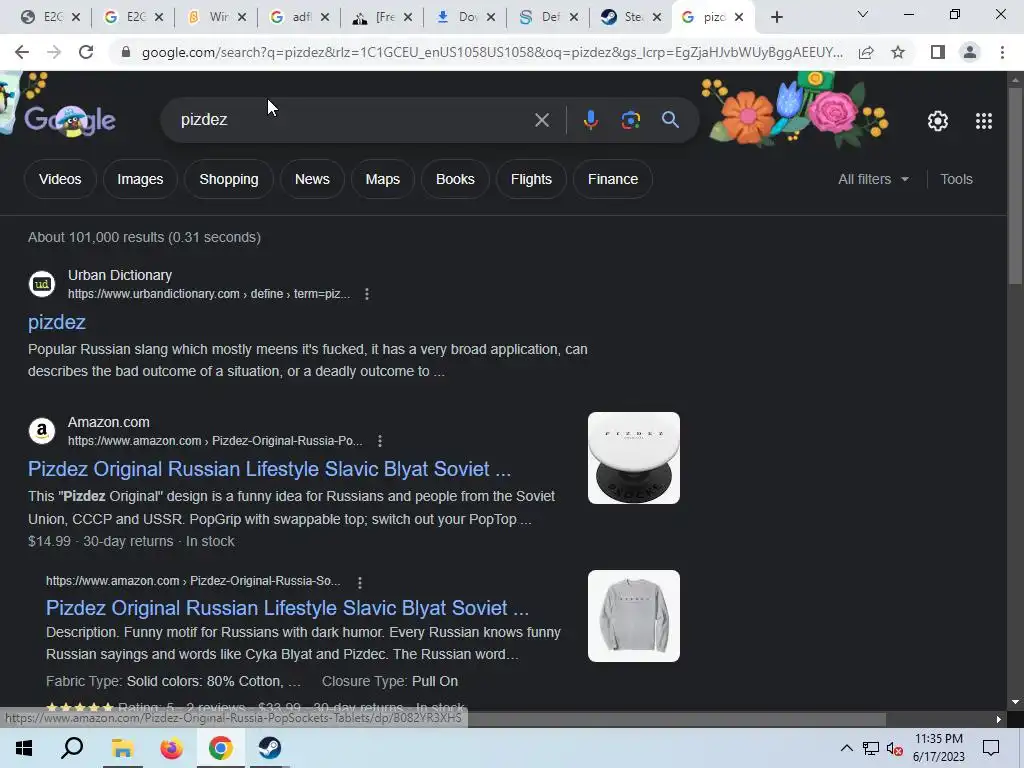The image size is (1024, 768).
Task: Launch Firefox from the taskbar
Action: 172,748
